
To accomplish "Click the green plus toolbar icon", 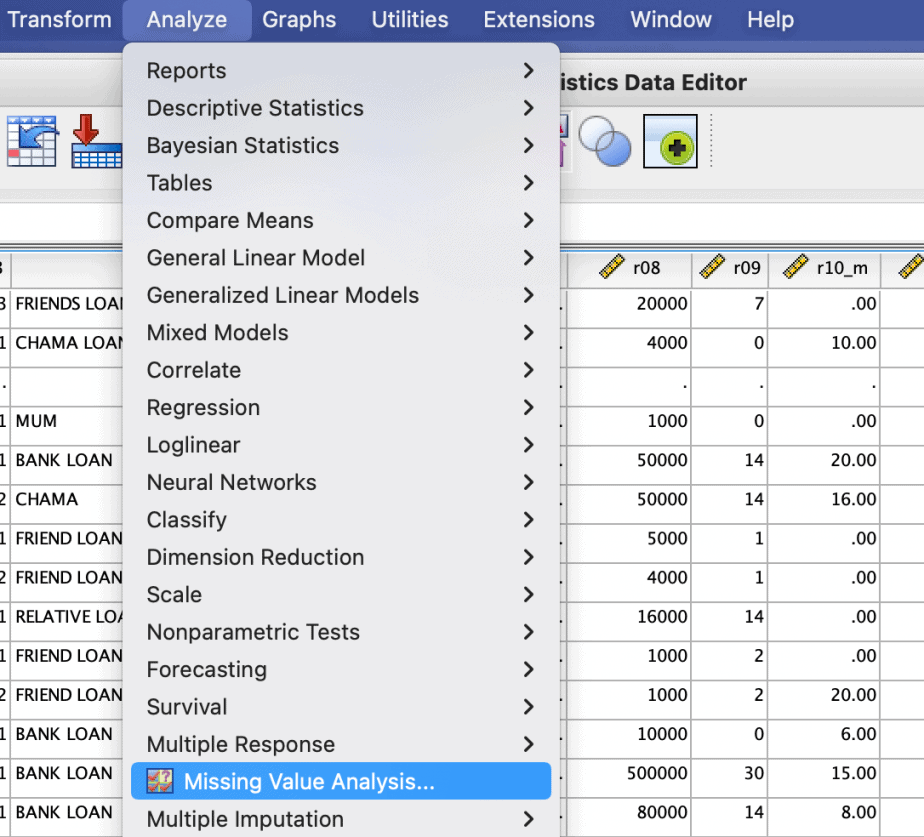I will [670, 141].
